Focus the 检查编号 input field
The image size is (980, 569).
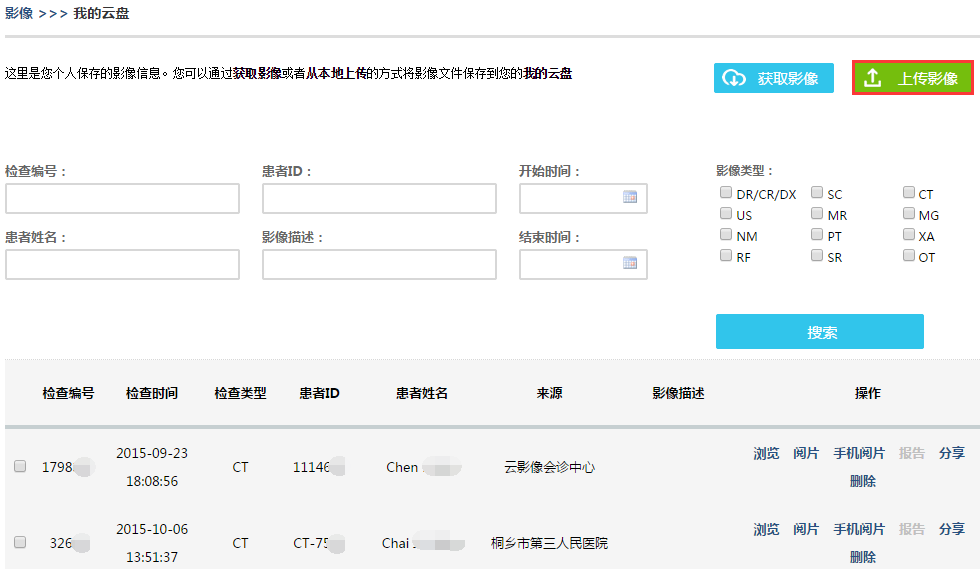(122, 198)
